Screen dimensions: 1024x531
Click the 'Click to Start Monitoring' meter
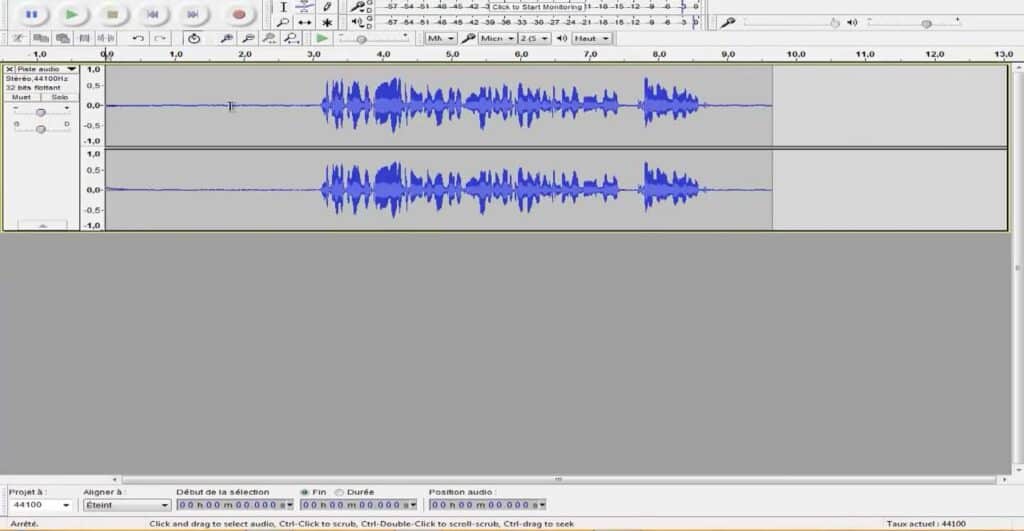(537, 7)
